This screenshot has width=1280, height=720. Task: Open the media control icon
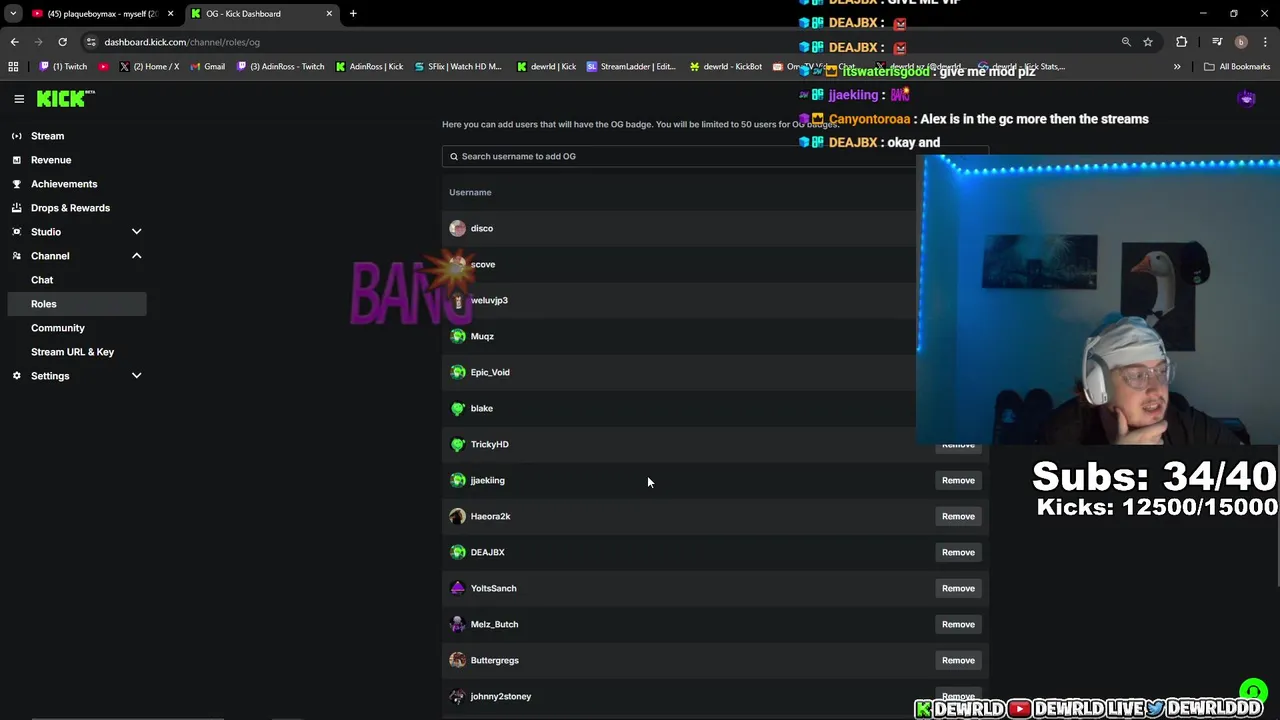[x=1217, y=42]
